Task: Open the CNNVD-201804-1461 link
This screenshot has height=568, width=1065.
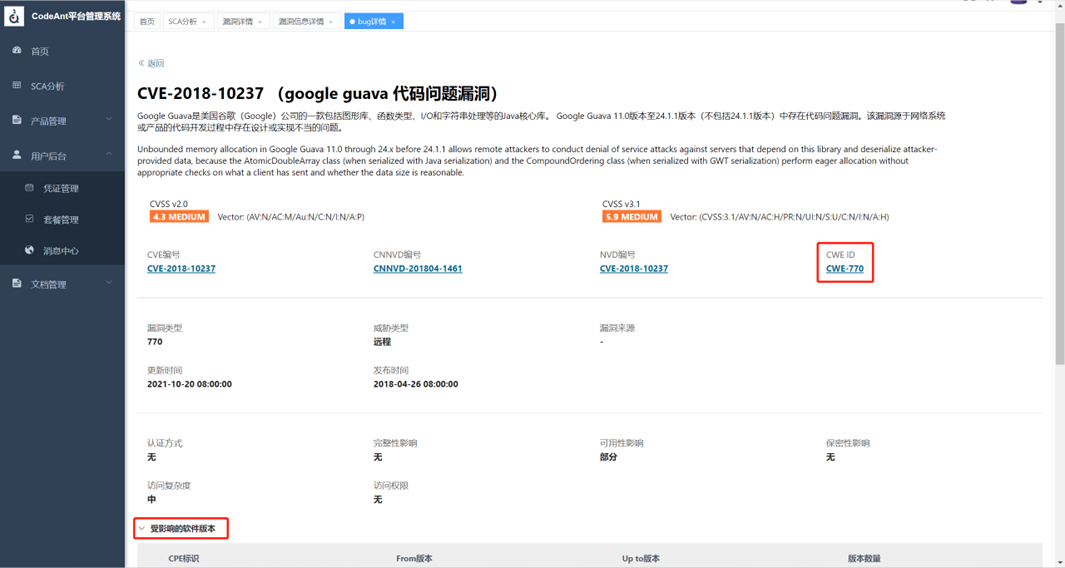Action: click(418, 268)
